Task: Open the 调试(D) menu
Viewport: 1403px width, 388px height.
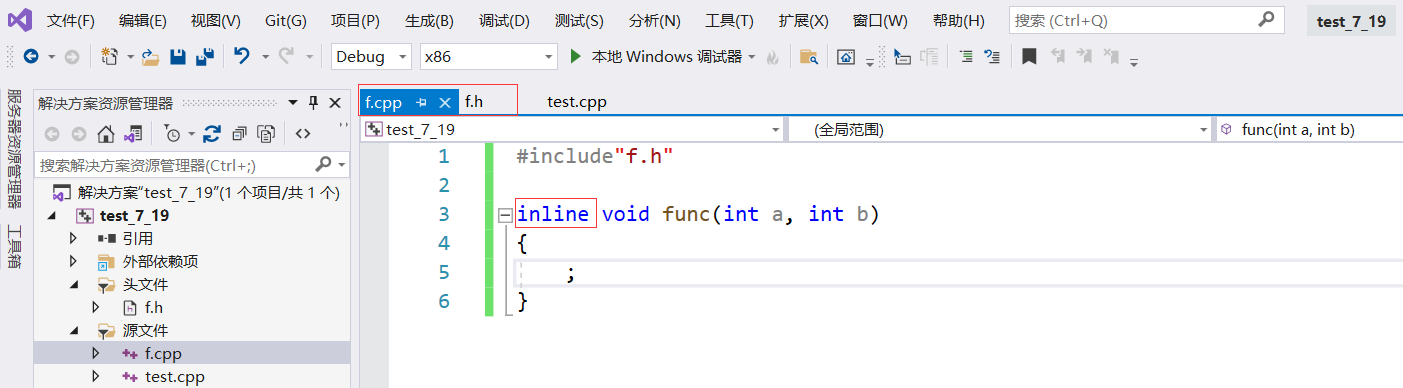Action: 503,20
